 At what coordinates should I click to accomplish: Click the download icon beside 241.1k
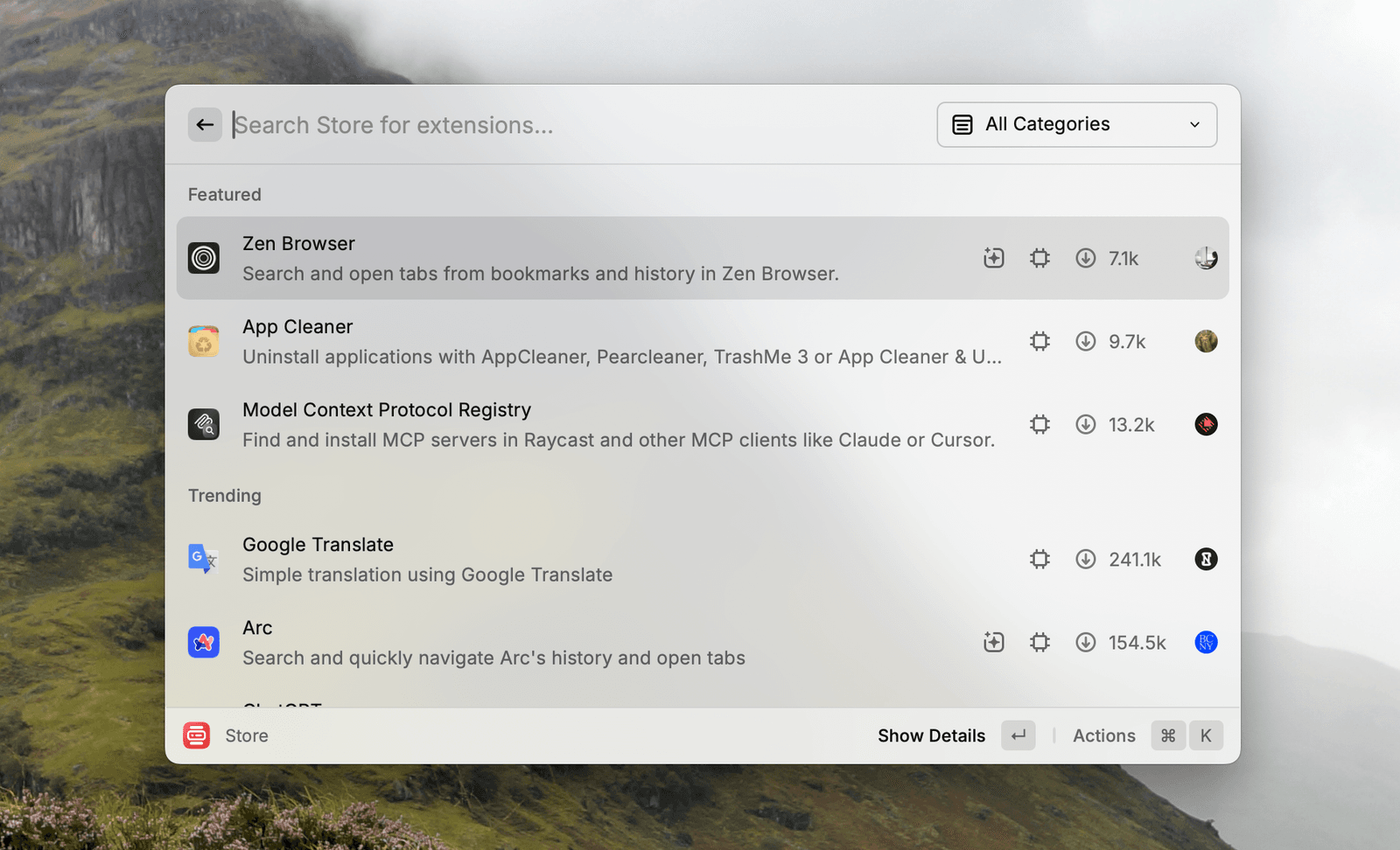coord(1085,559)
